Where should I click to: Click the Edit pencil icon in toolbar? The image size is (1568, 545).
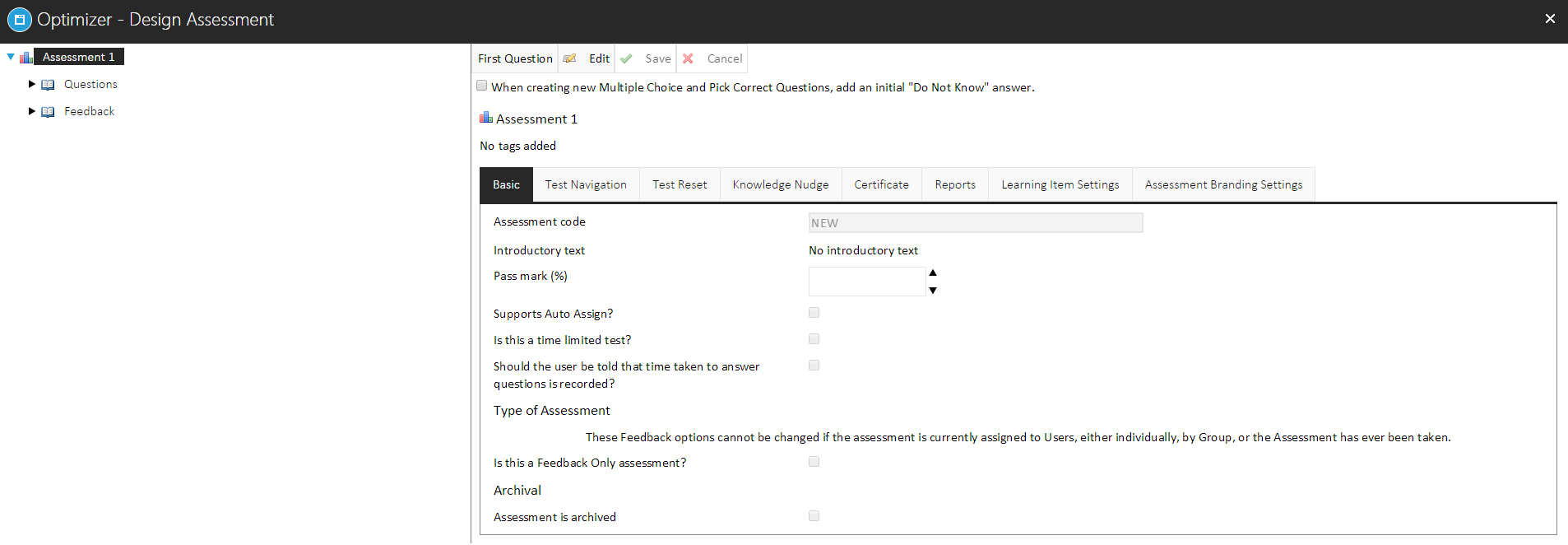[569, 58]
